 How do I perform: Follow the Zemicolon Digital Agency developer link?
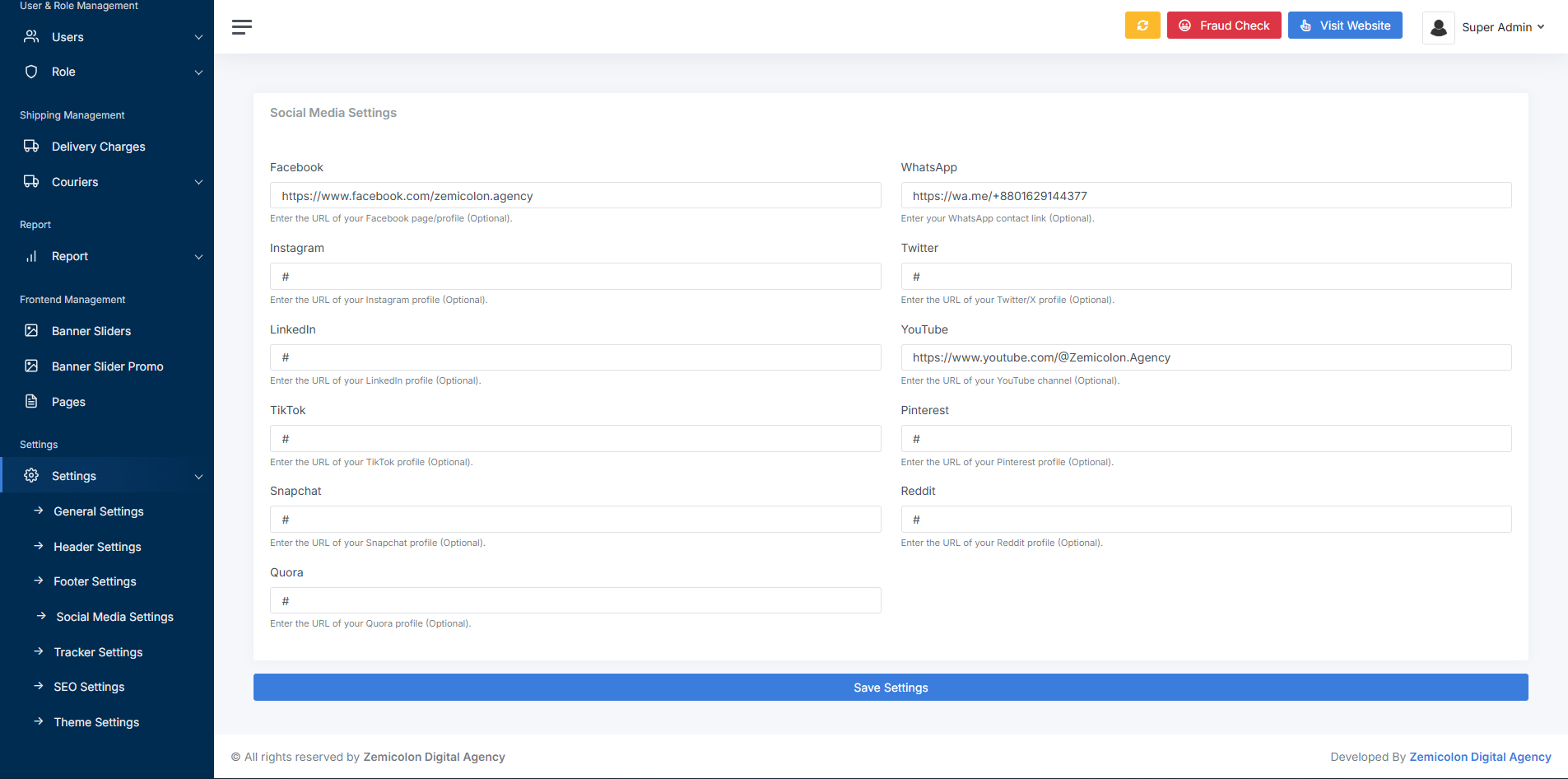pos(1480,757)
